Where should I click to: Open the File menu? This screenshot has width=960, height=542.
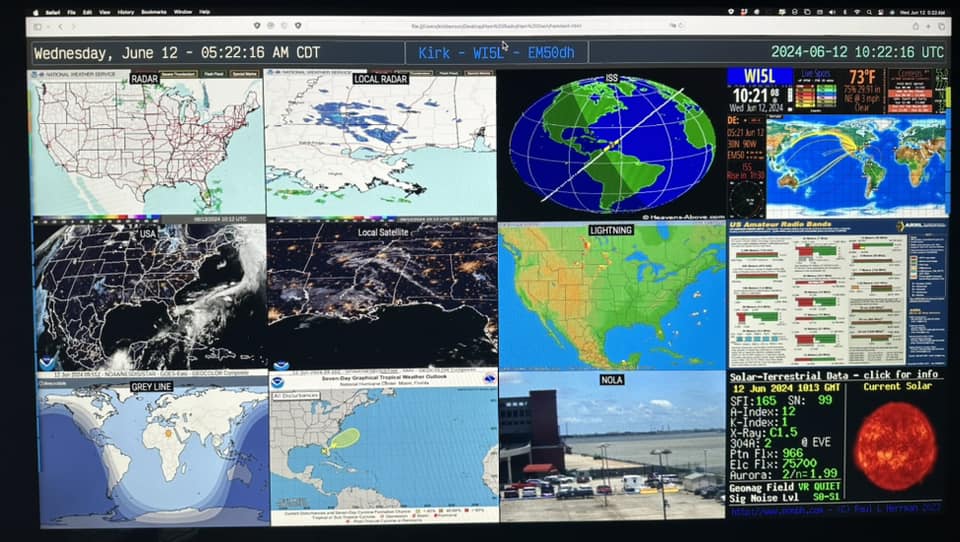point(71,11)
